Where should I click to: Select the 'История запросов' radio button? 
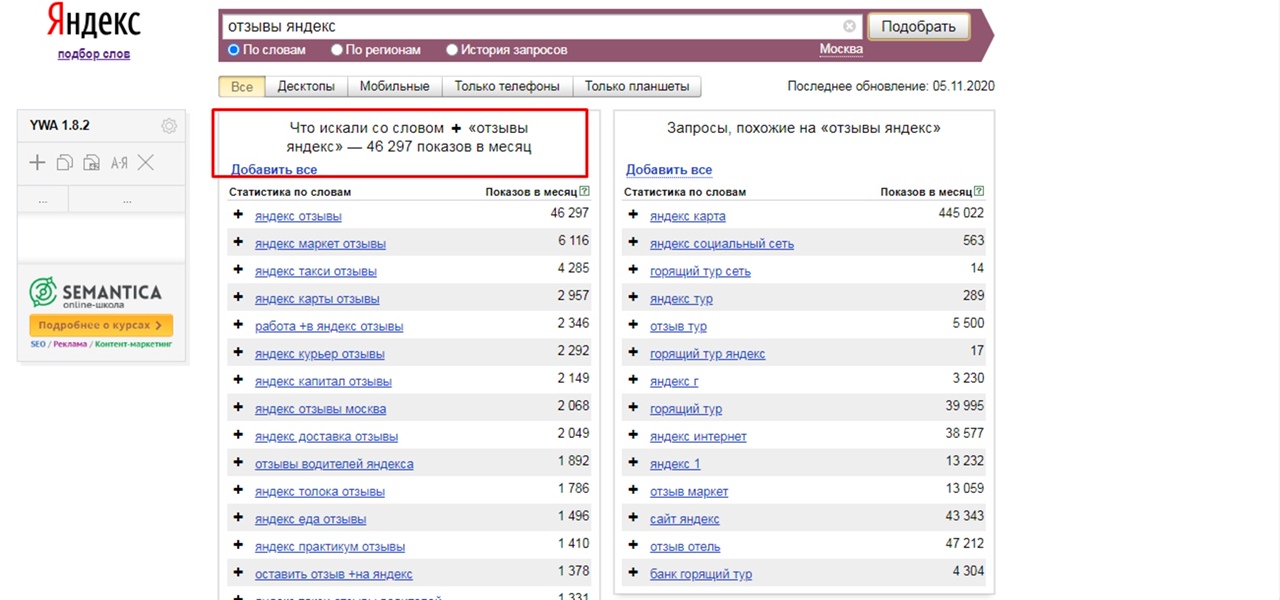click(452, 49)
